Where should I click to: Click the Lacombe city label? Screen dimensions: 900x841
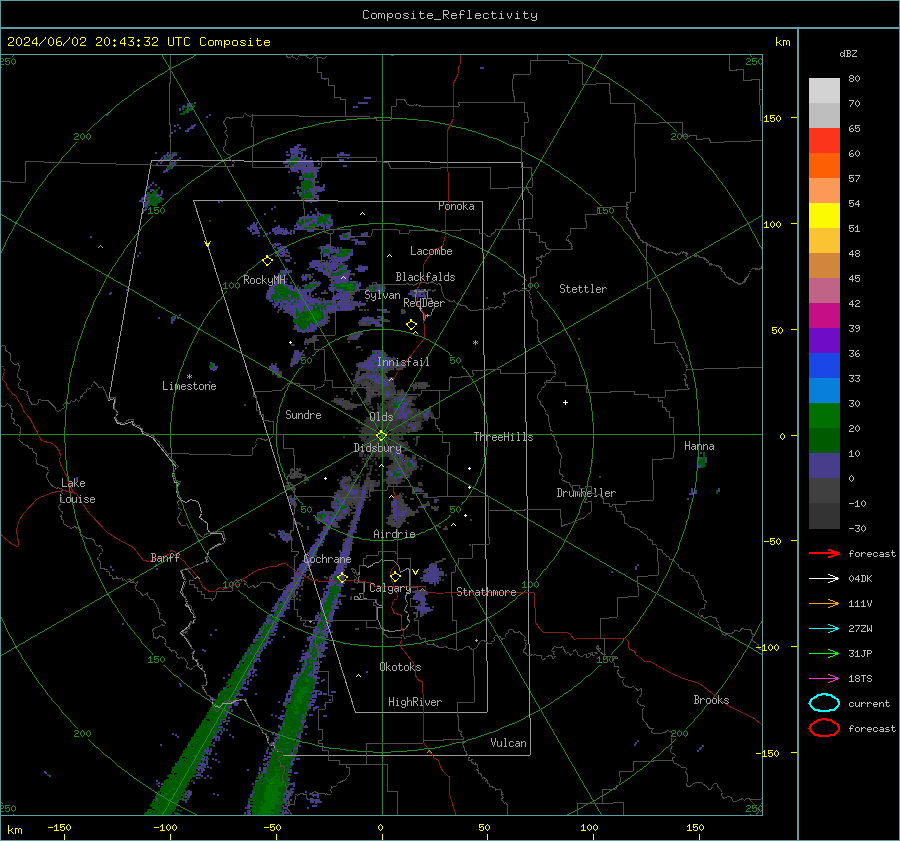coord(431,251)
